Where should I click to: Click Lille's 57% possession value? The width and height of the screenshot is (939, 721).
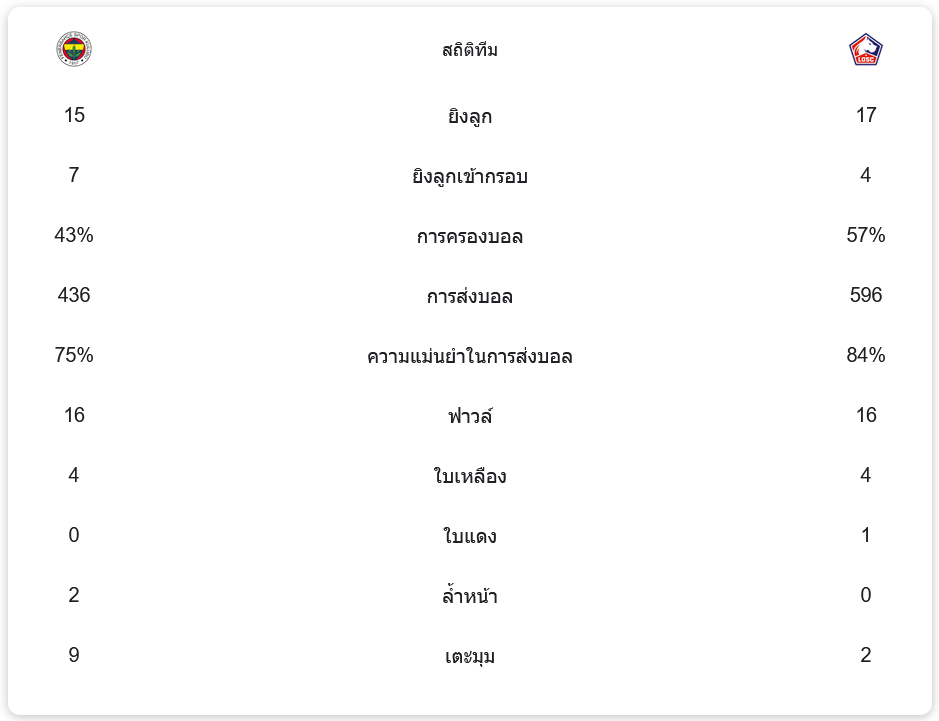click(865, 235)
